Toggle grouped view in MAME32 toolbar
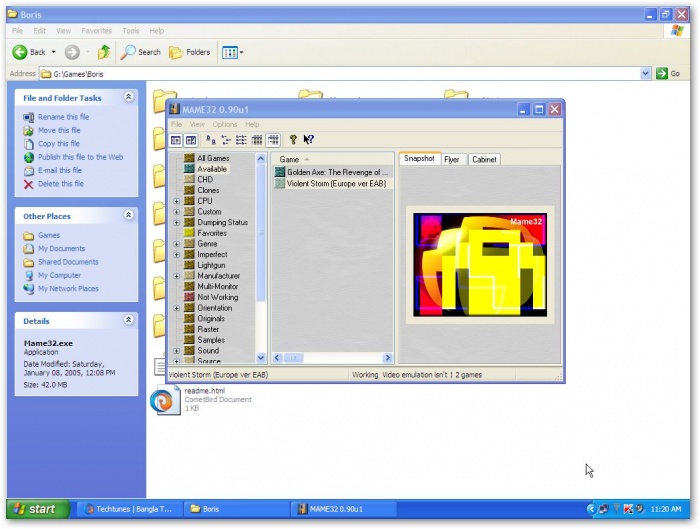Viewport: 700px width, 529px height. pos(273,140)
